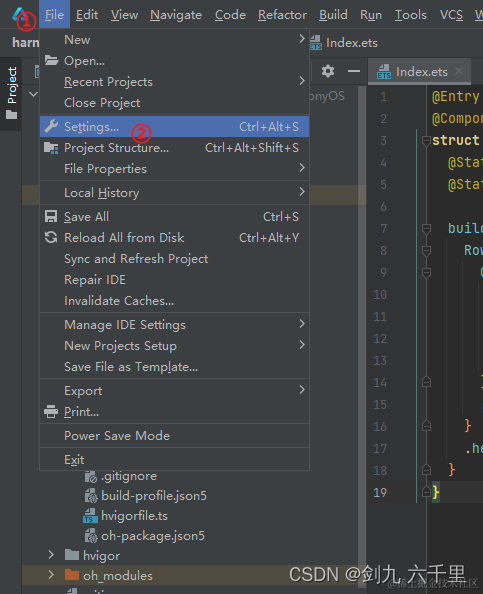Switch to the Index.ets editor tab

click(x=419, y=71)
